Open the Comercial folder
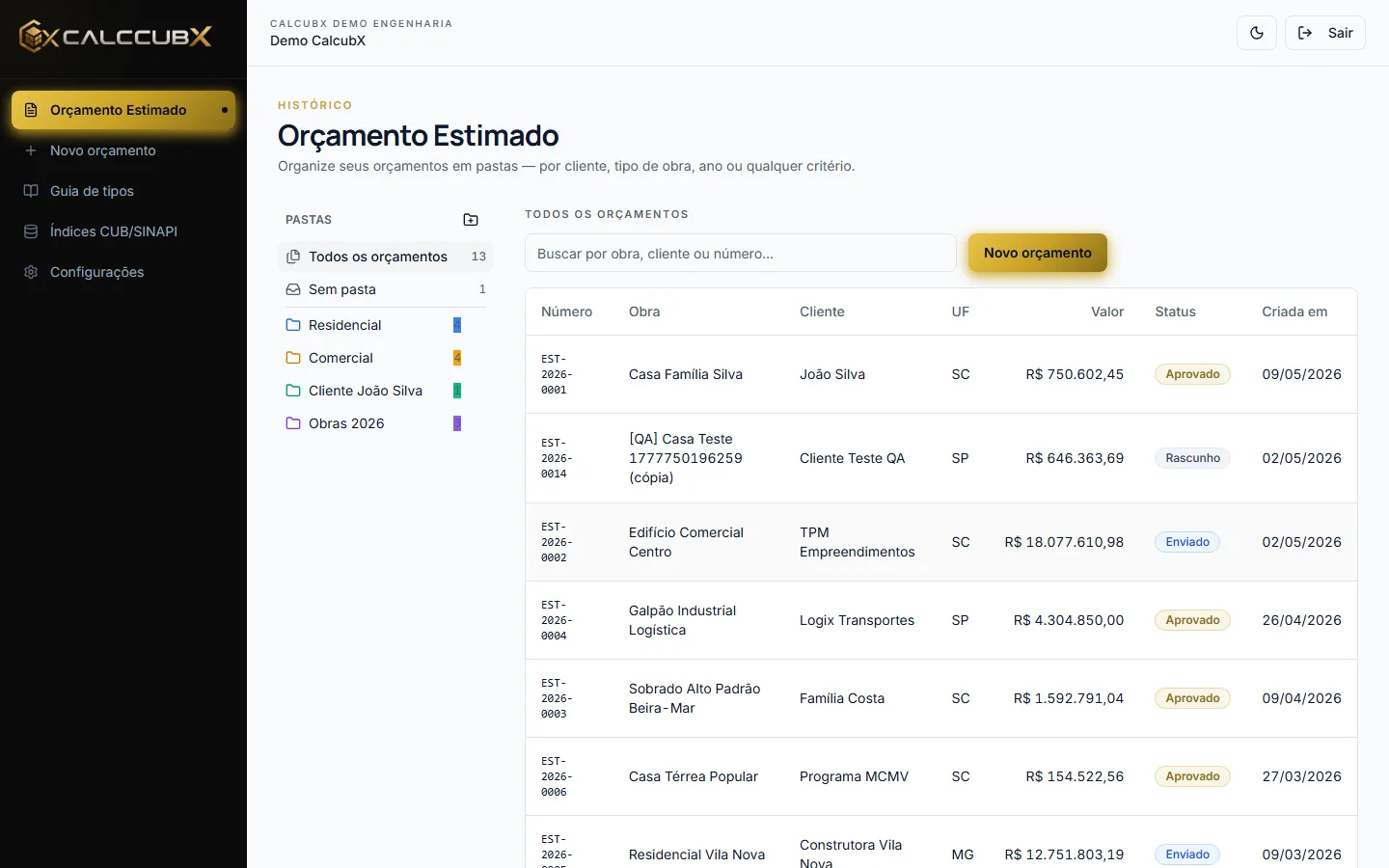1389x868 pixels. click(x=374, y=358)
